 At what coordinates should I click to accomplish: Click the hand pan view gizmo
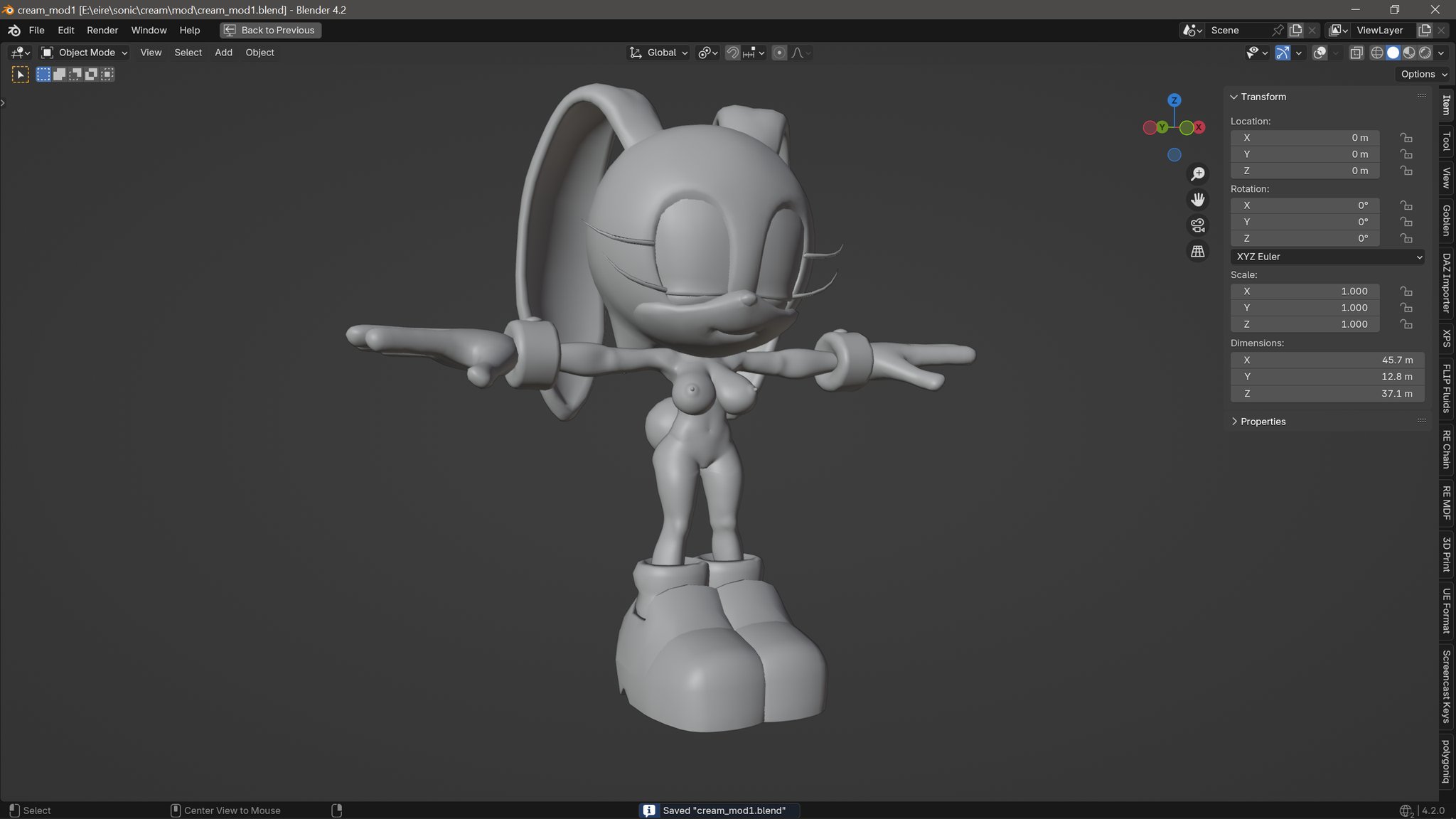pos(1198,200)
